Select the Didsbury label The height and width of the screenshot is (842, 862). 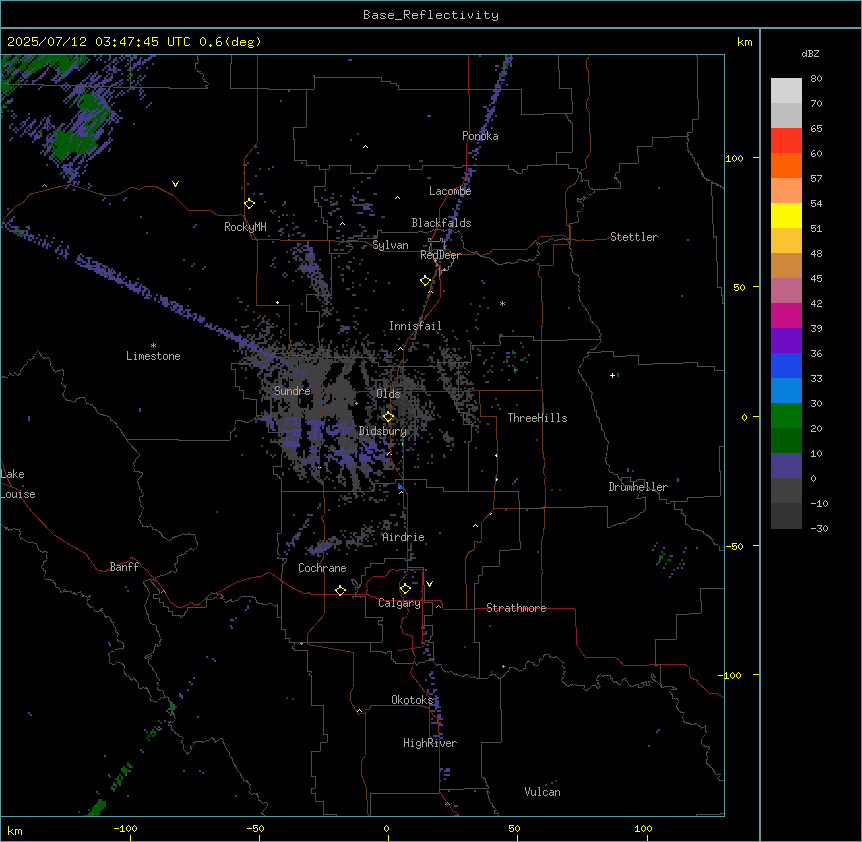click(382, 431)
